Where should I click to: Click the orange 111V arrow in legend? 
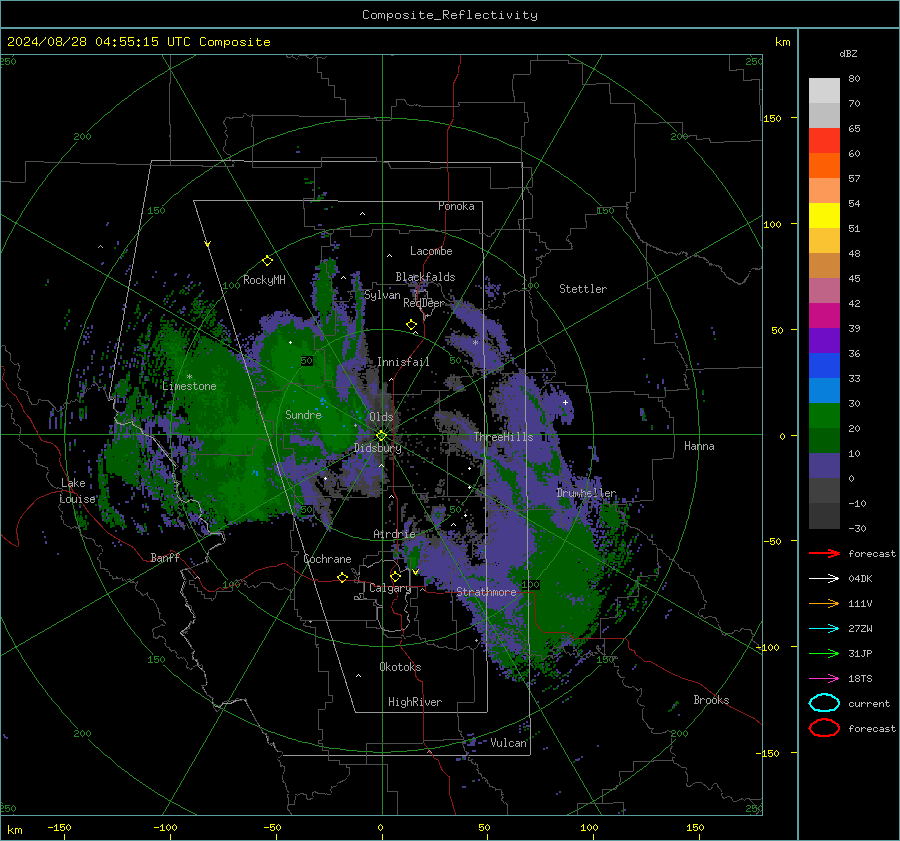pyautogui.click(x=824, y=603)
